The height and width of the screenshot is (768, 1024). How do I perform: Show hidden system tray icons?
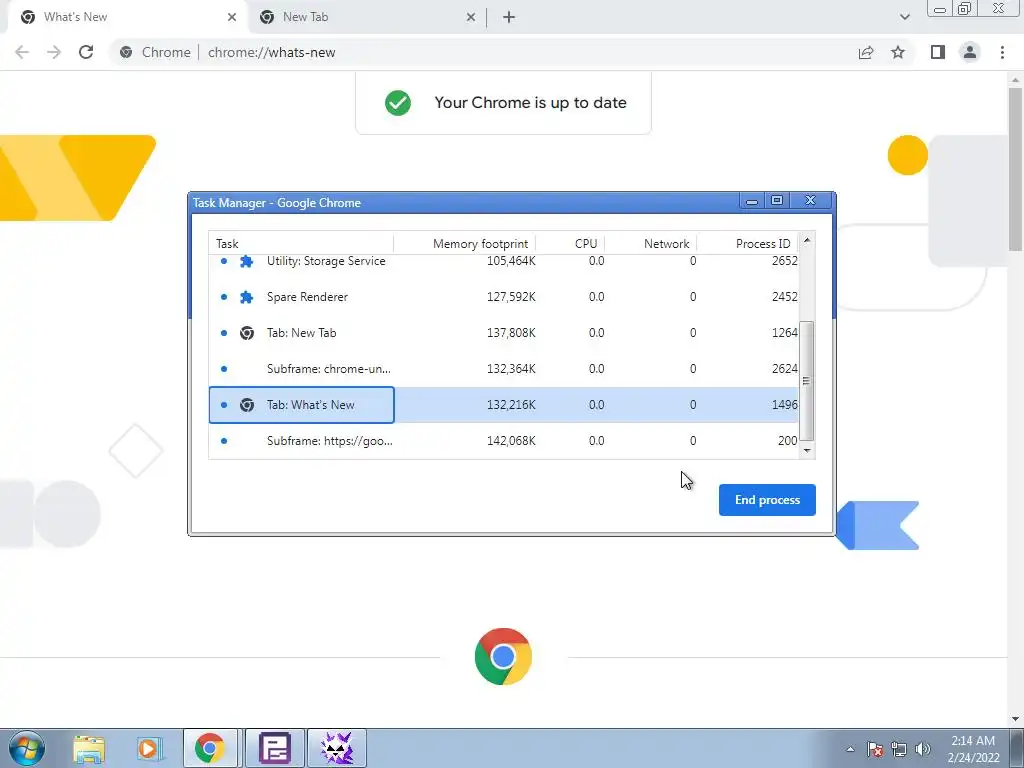(850, 749)
